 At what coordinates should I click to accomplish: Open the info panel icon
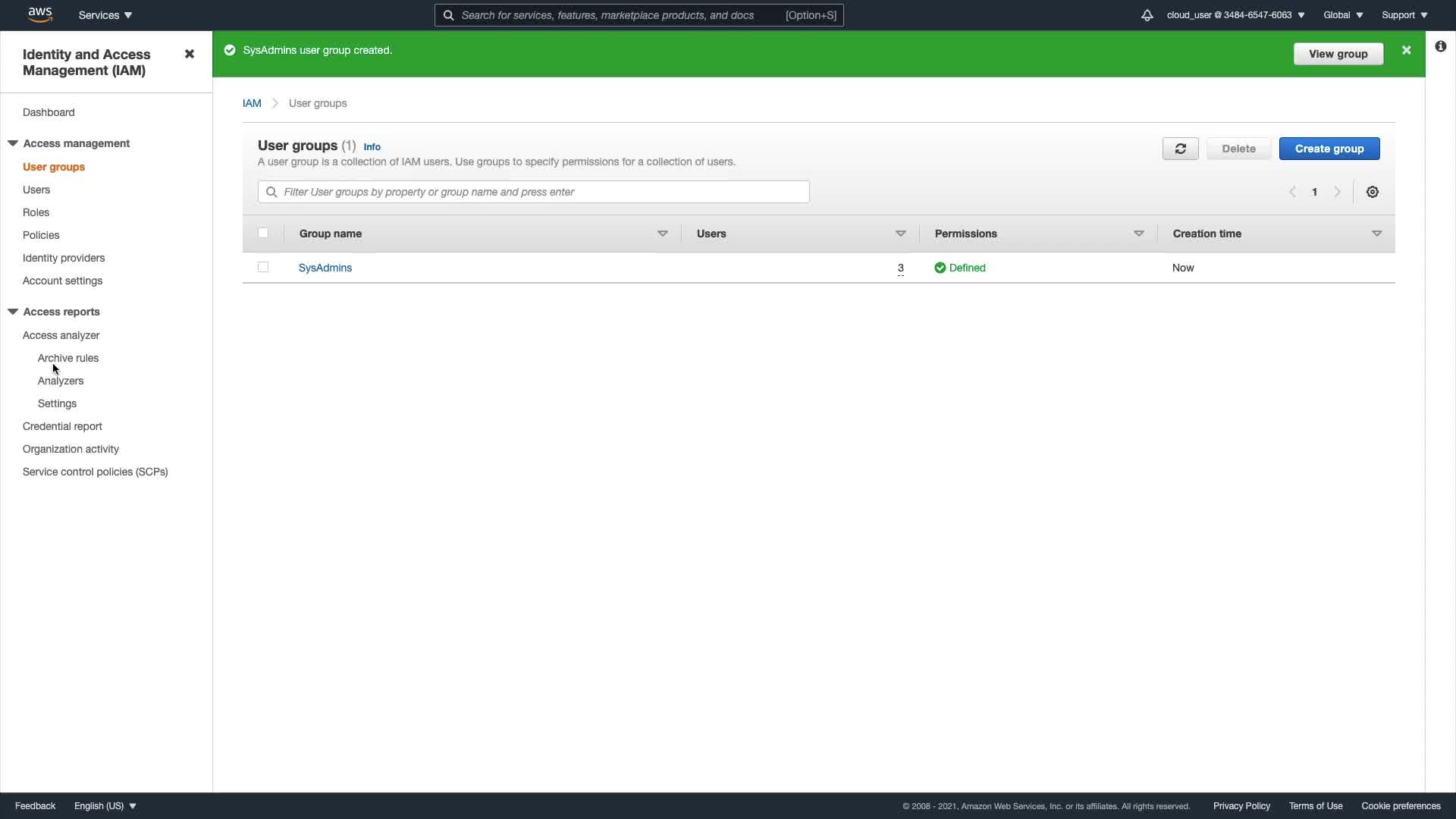tap(1440, 46)
